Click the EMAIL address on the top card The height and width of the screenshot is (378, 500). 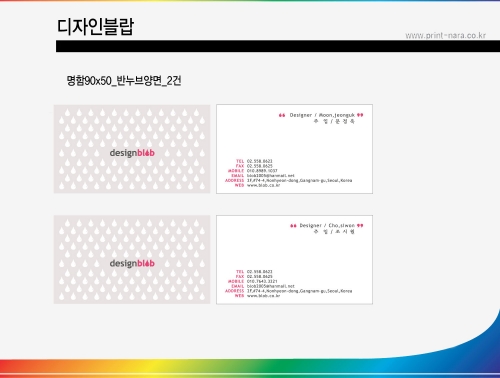[x=271, y=176]
